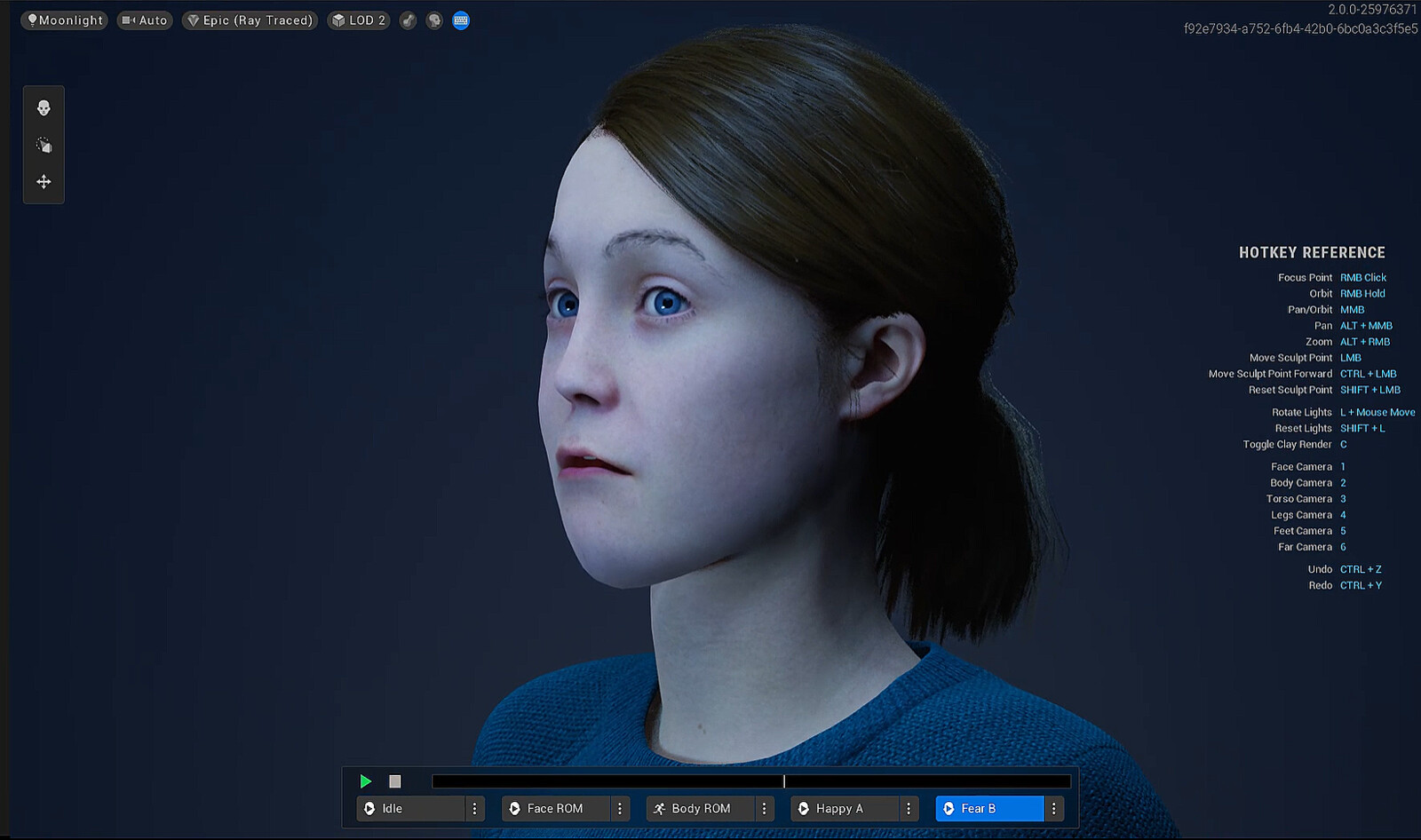Open the Moonlight lighting preset dropdown
Image resolution: width=1421 pixels, height=840 pixels.
(x=65, y=20)
